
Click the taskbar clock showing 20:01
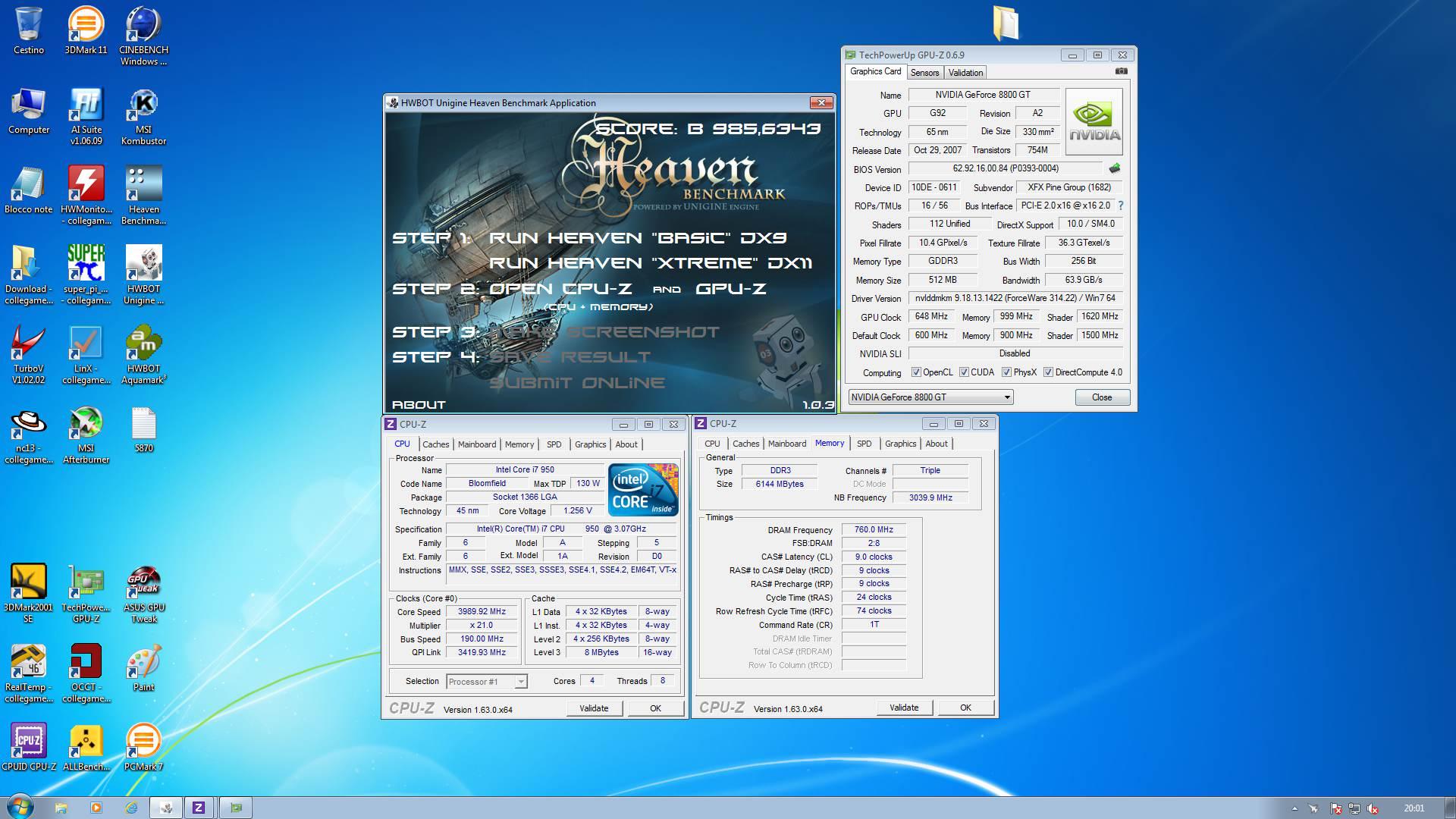coord(1414,808)
